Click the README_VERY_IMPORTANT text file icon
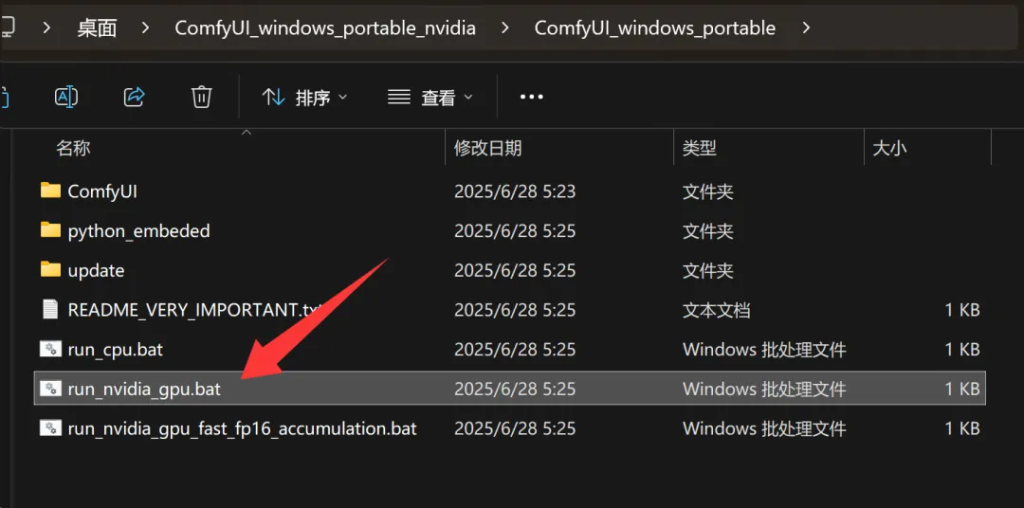Screen dimensions: 1024x508 tap(50, 310)
